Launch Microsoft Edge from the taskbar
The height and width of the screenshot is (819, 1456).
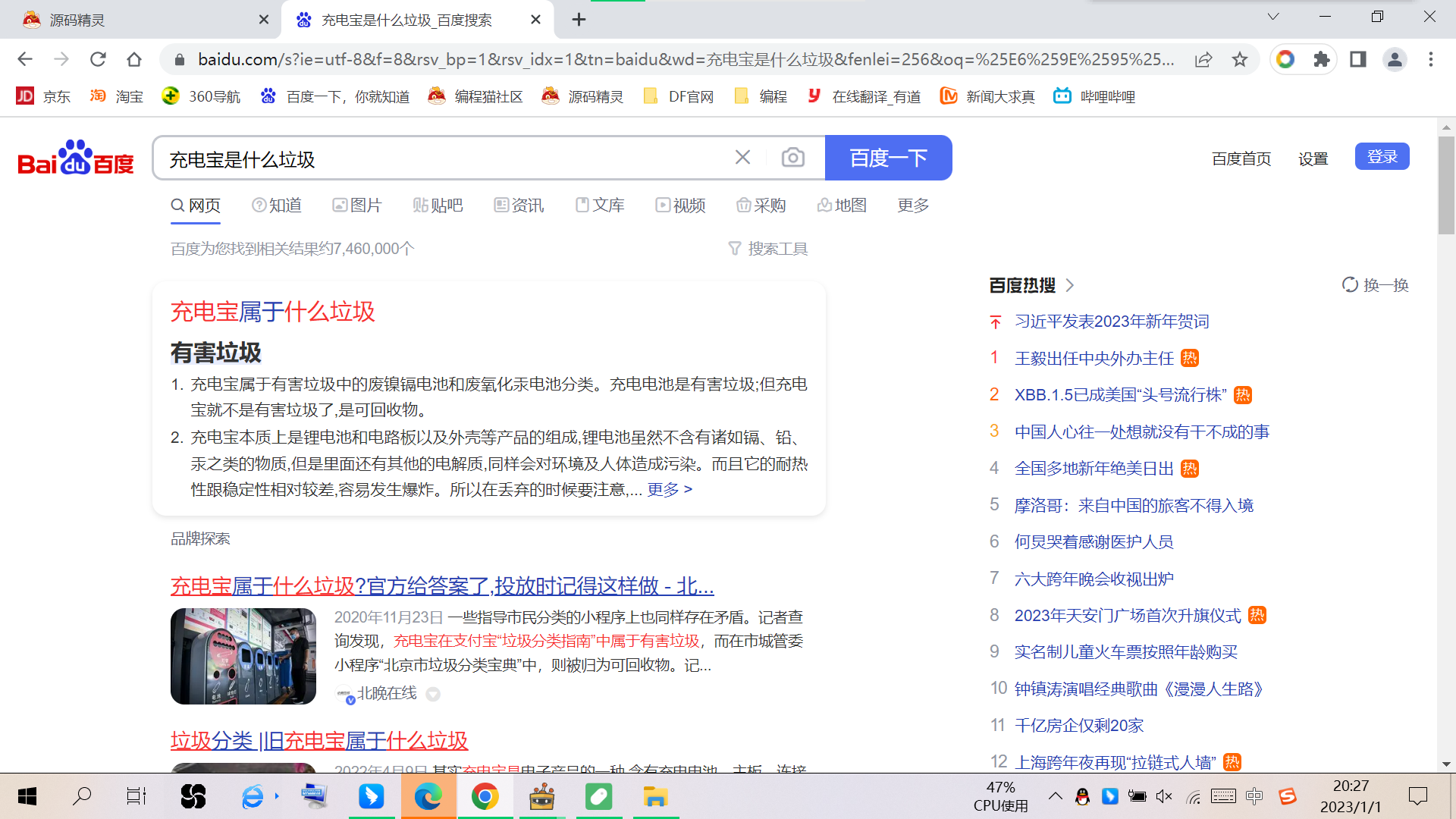tap(428, 796)
